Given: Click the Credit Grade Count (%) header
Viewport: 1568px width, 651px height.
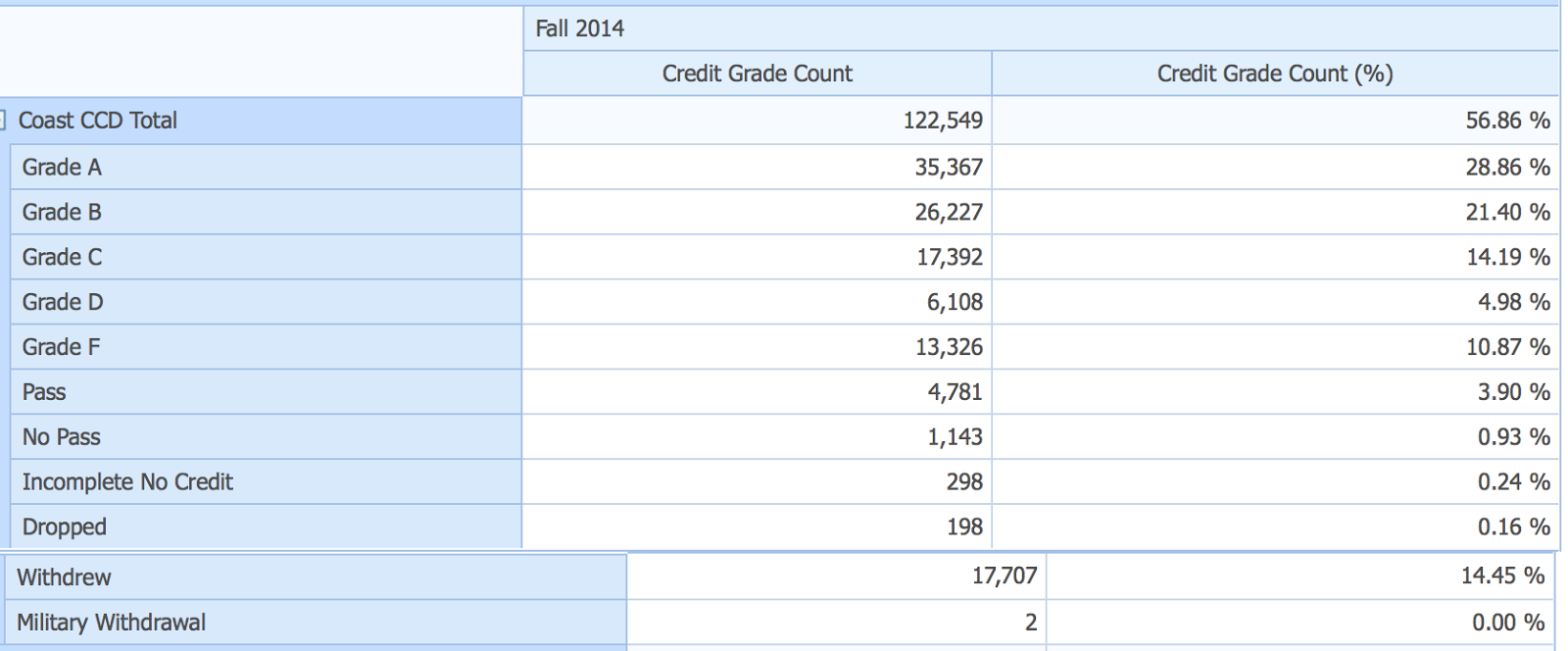Looking at the screenshot, I should (1275, 74).
